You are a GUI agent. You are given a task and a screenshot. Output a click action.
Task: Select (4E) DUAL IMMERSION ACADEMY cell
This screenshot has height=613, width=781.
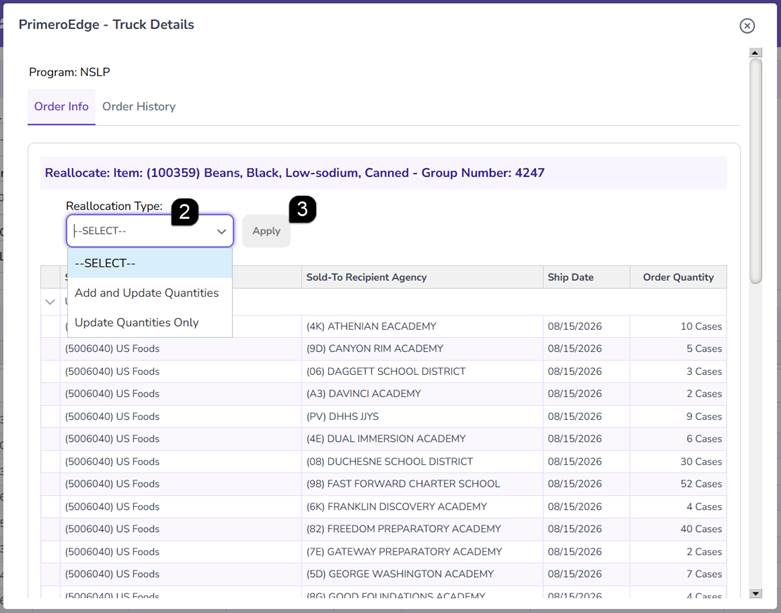(x=422, y=439)
